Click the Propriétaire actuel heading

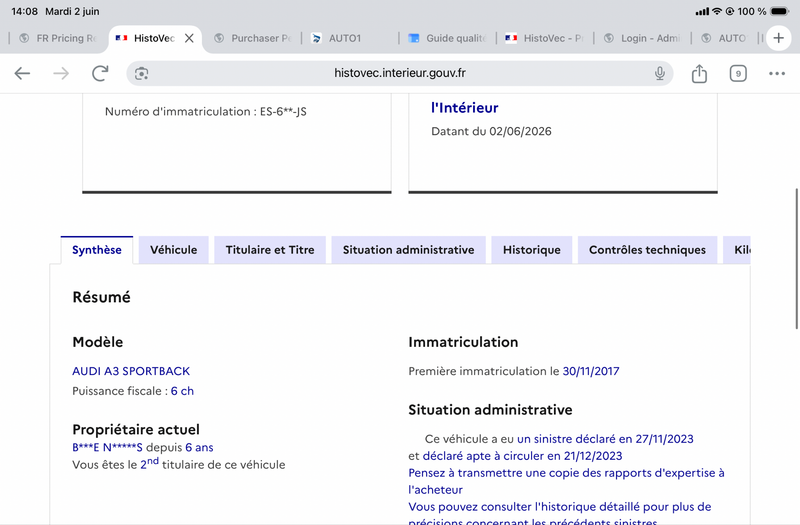pyautogui.click(x=136, y=429)
